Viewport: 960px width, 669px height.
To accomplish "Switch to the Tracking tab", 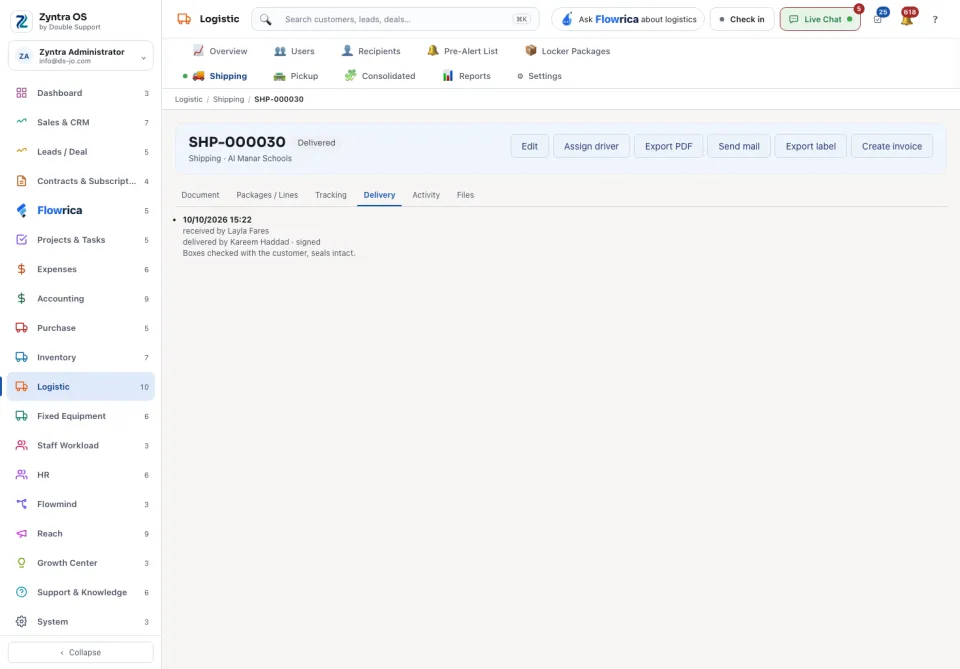I will click(331, 195).
